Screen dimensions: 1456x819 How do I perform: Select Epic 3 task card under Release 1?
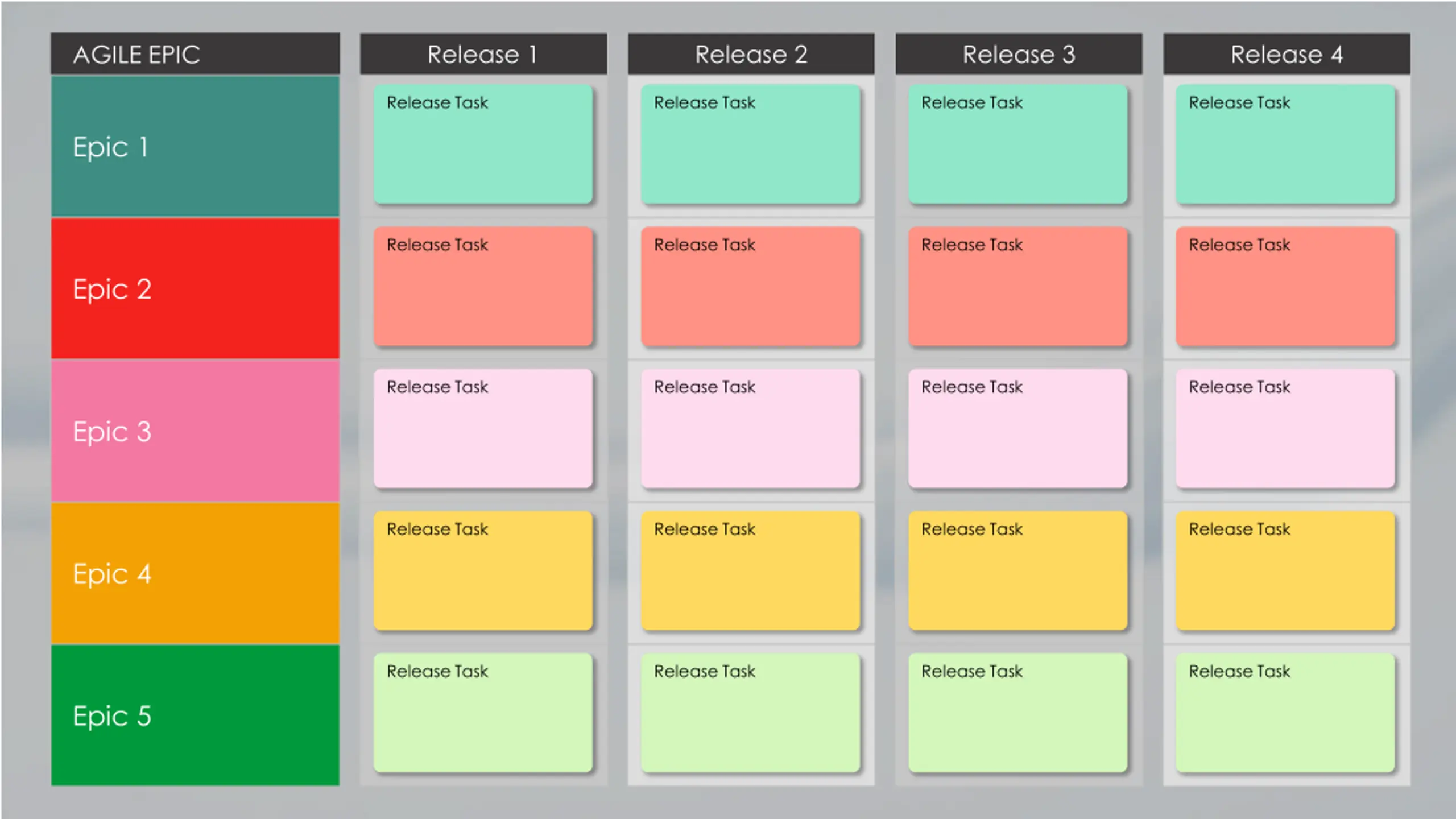(x=483, y=428)
